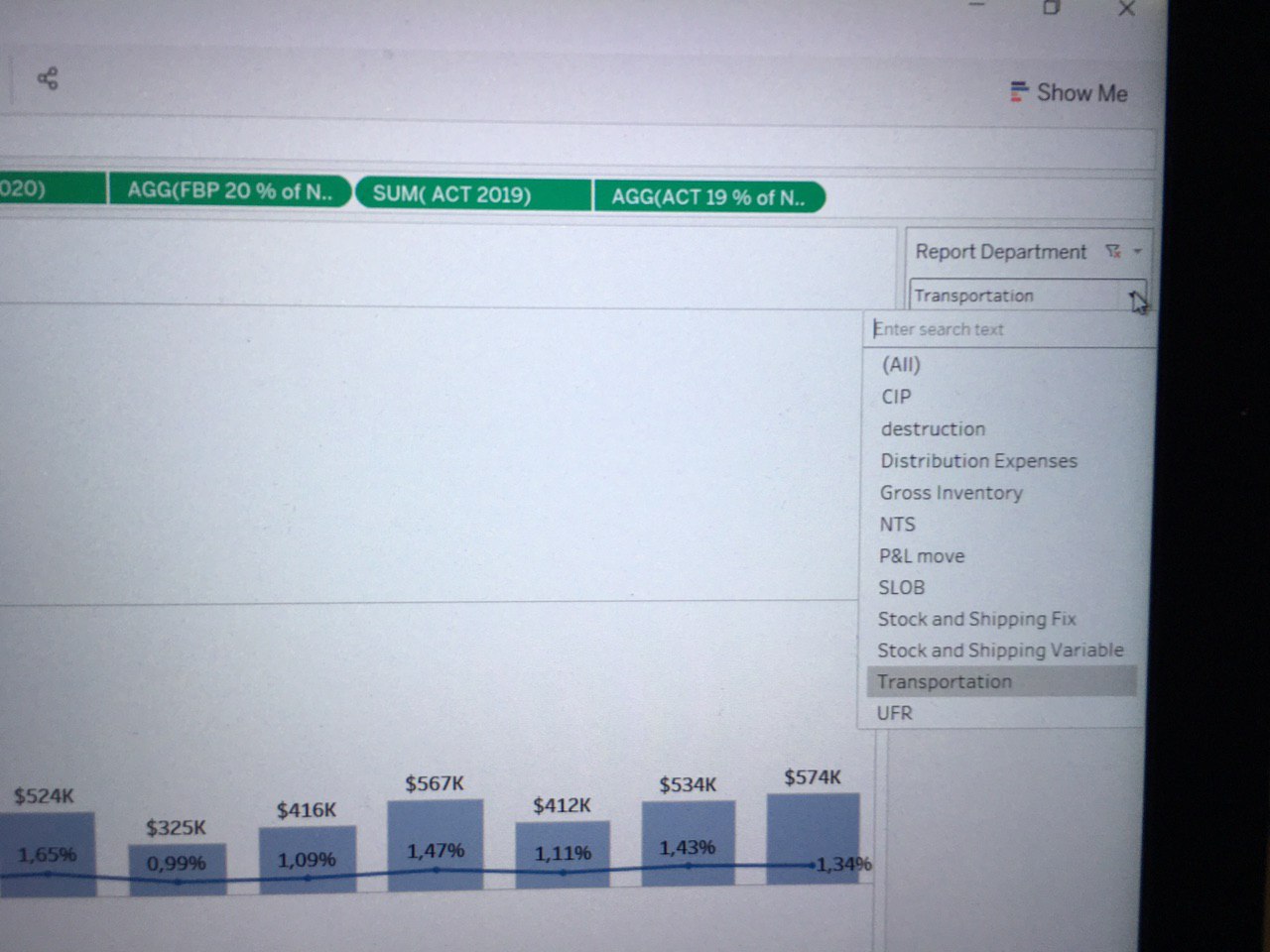Choose UFR in department list
The height and width of the screenshot is (952, 1270).
894,713
